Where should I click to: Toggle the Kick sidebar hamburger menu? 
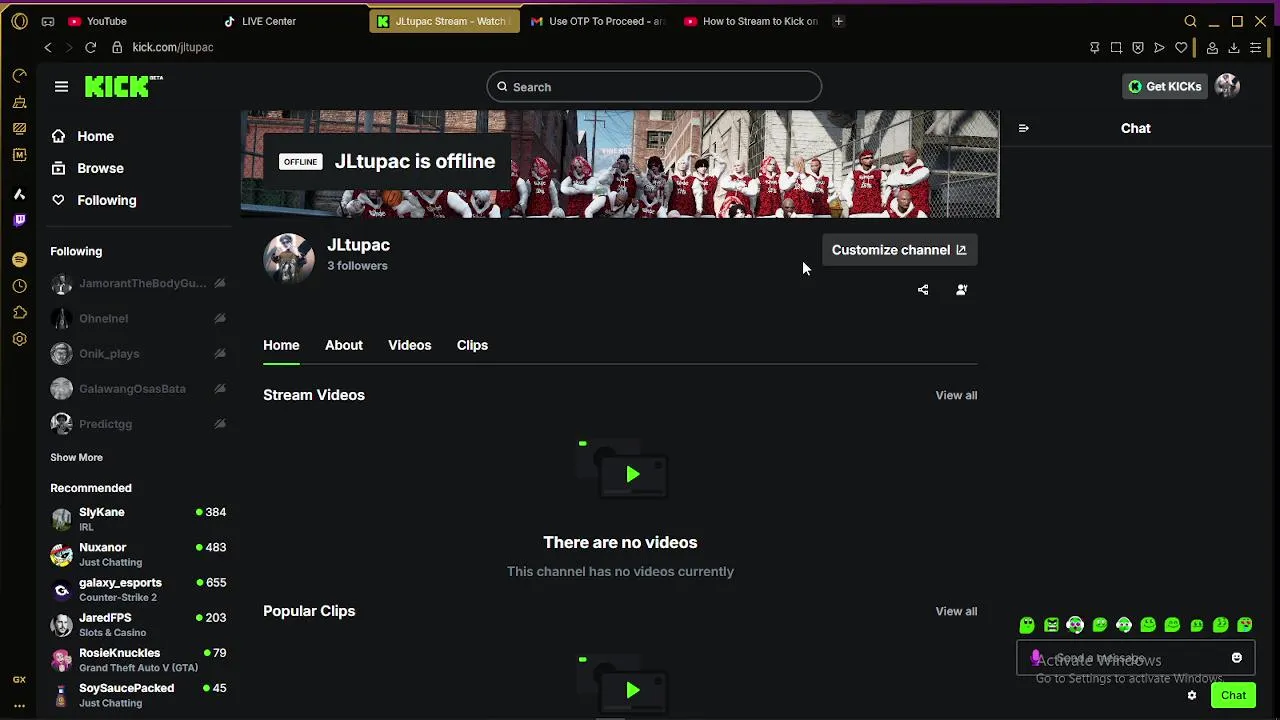[61, 87]
